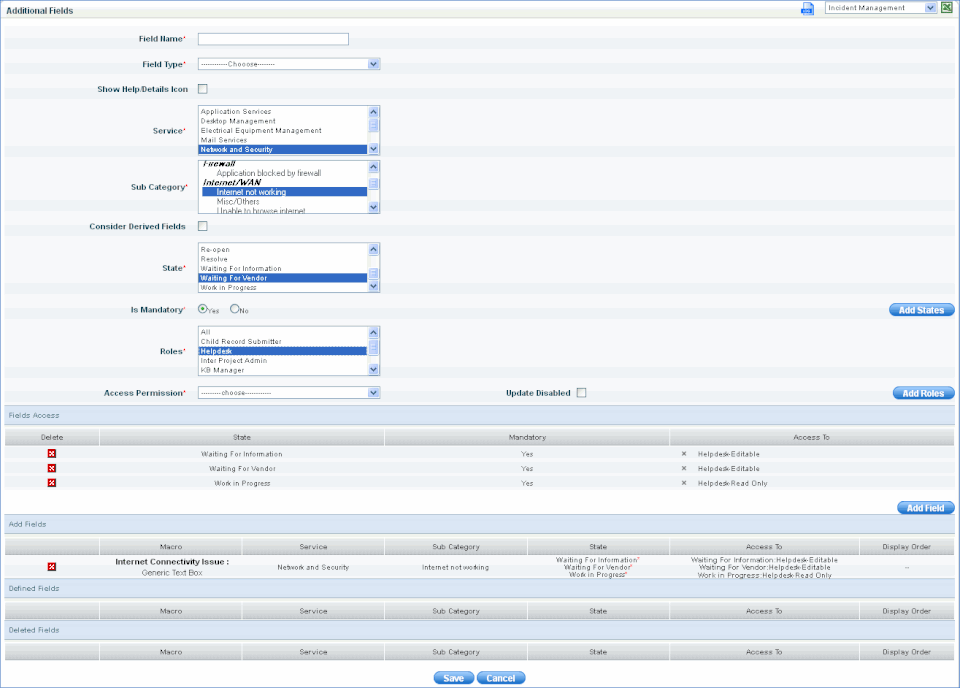This screenshot has width=960, height=688.
Task: Click the document export icon at top right
Action: click(808, 9)
